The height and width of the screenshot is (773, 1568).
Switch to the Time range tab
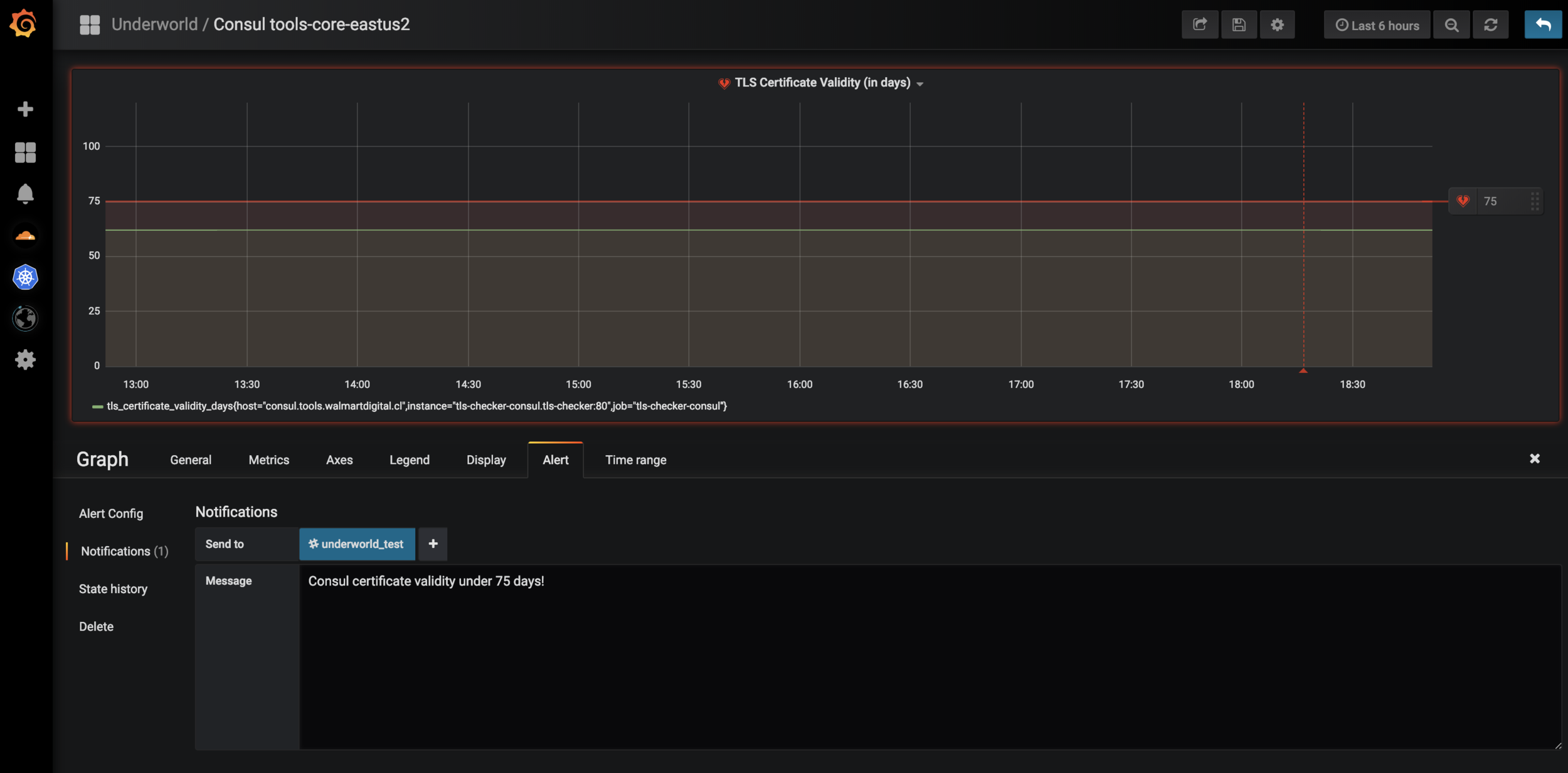[x=635, y=460]
